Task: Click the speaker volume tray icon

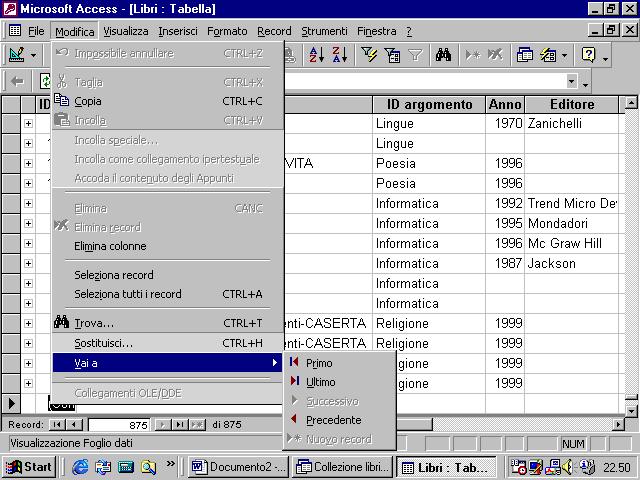Action: pyautogui.click(x=568, y=467)
